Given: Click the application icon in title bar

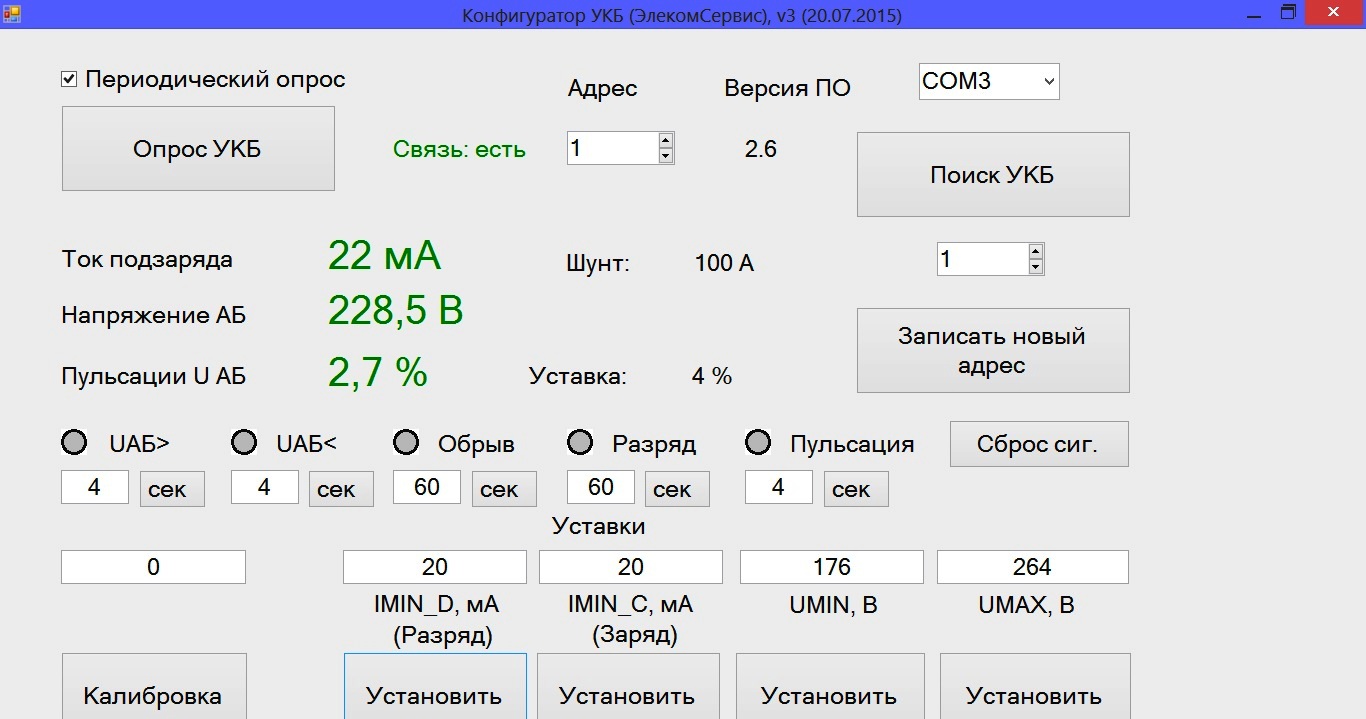Looking at the screenshot, I should point(12,13).
